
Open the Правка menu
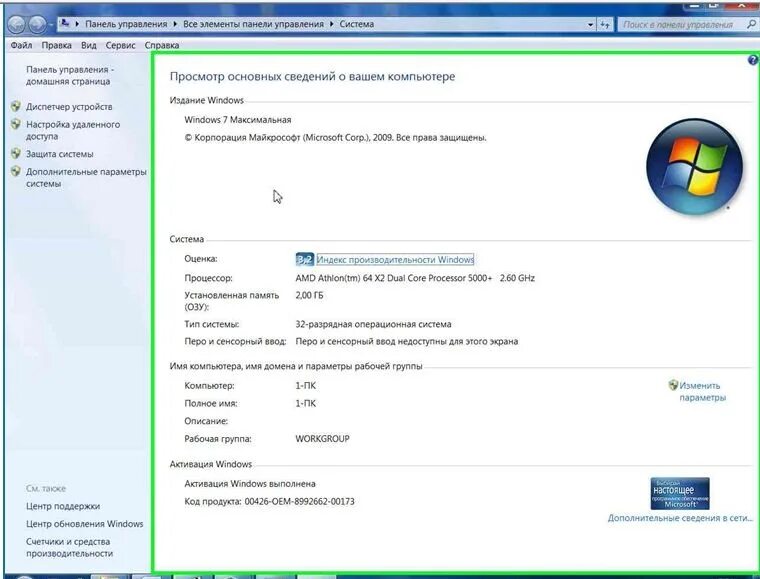click(57, 45)
